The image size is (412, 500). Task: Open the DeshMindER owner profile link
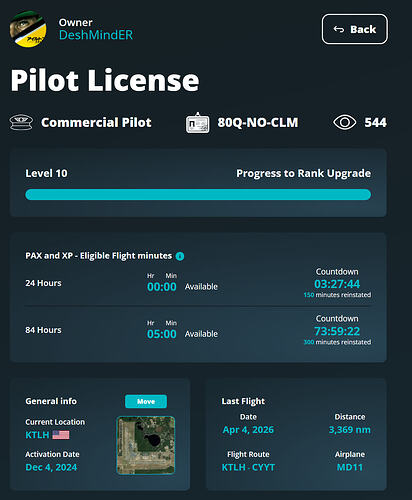coord(96,35)
